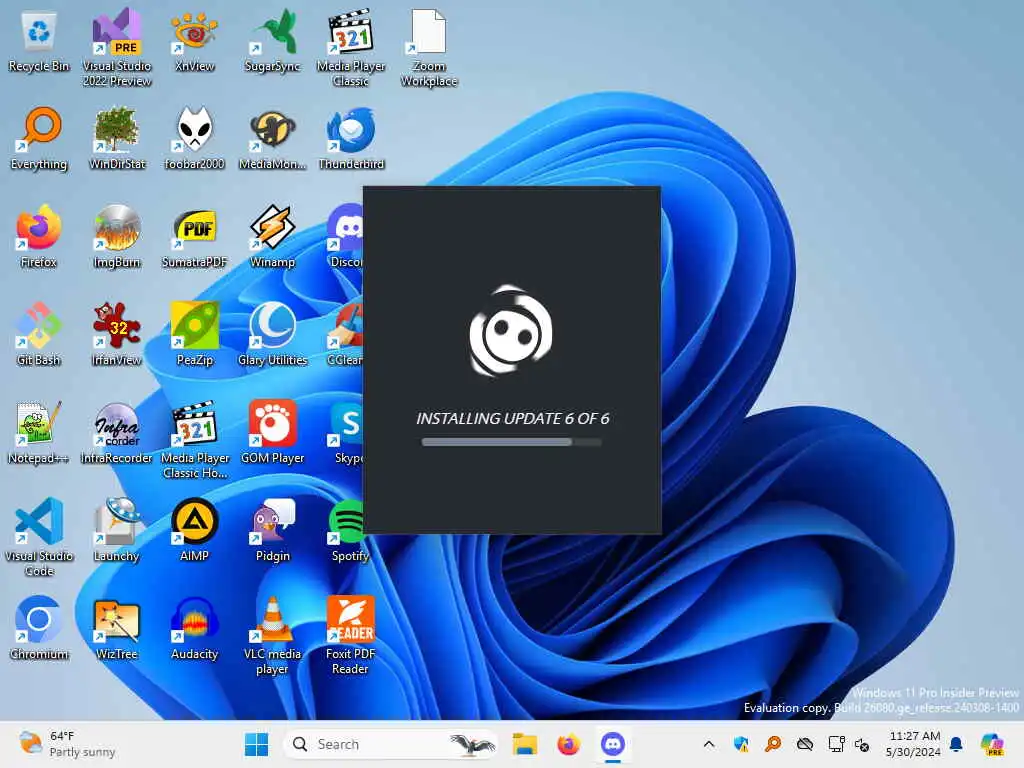Launch the Winamp desktop icon

[x=272, y=236]
